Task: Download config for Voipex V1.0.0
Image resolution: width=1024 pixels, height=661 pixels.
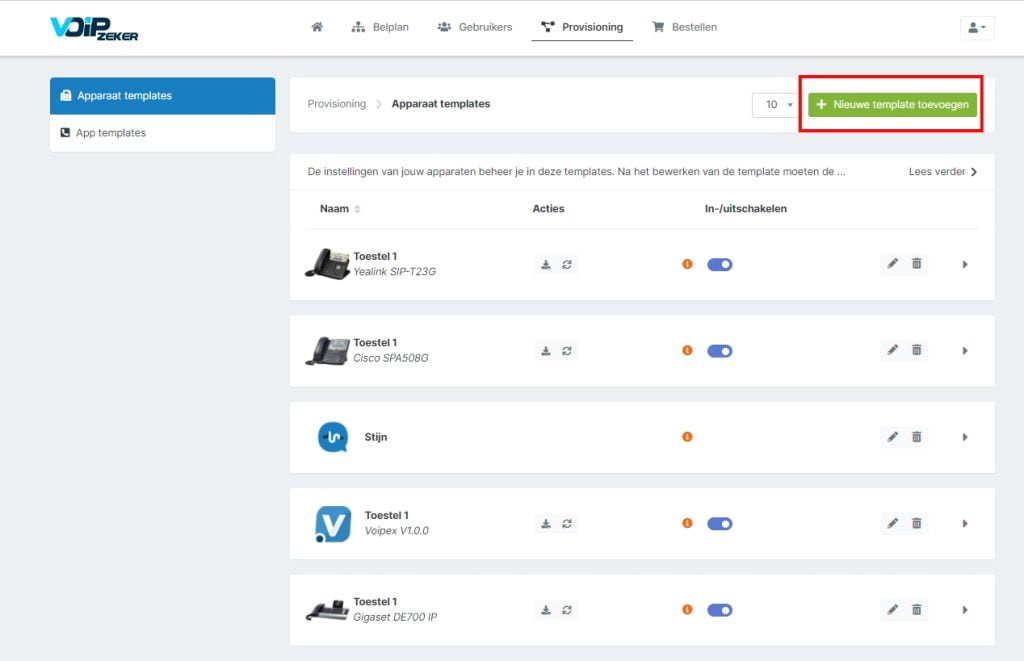Action: (546, 524)
